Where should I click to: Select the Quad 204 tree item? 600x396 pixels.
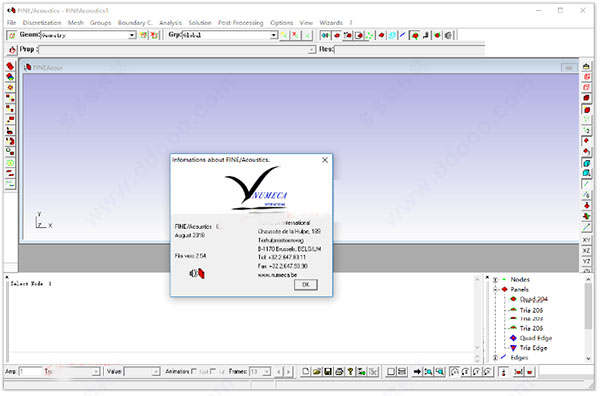(533, 299)
